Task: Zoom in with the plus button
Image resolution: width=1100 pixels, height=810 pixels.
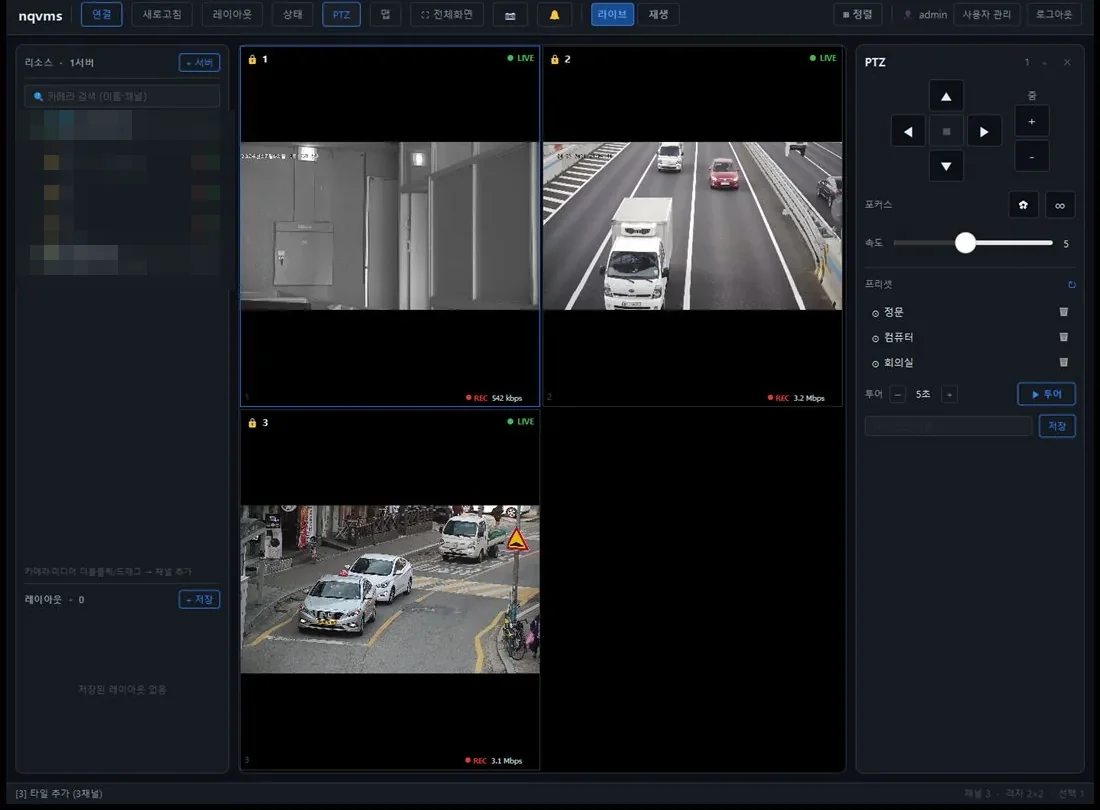Action: 1031,121
